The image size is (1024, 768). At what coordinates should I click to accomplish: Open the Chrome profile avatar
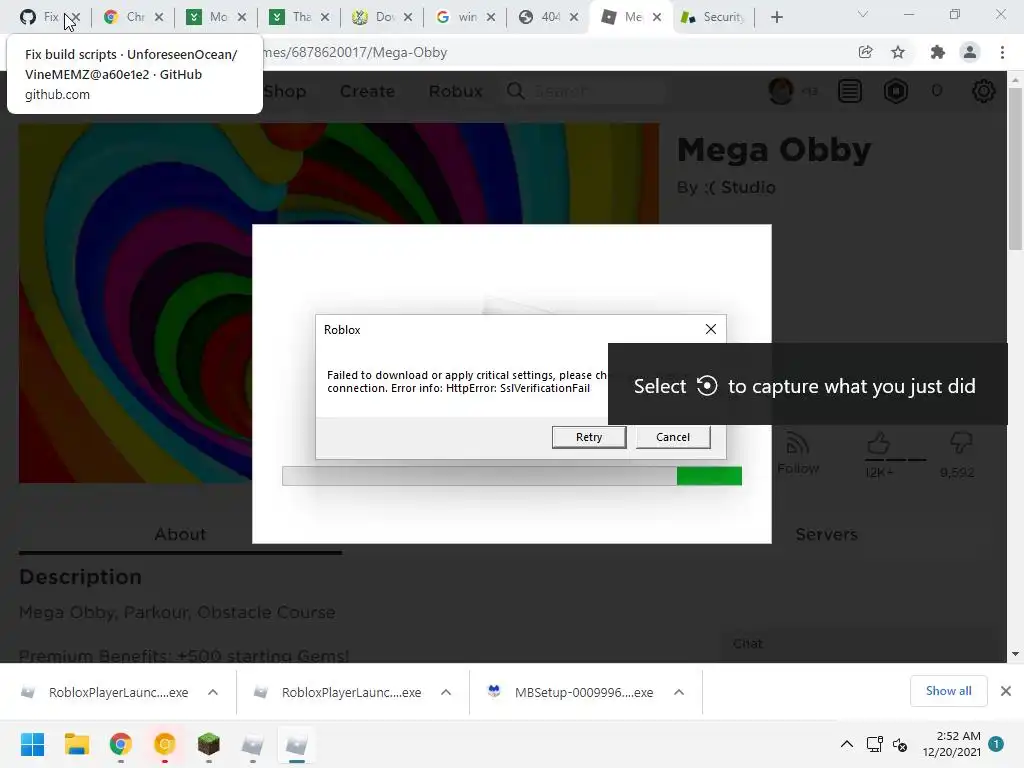[970, 52]
